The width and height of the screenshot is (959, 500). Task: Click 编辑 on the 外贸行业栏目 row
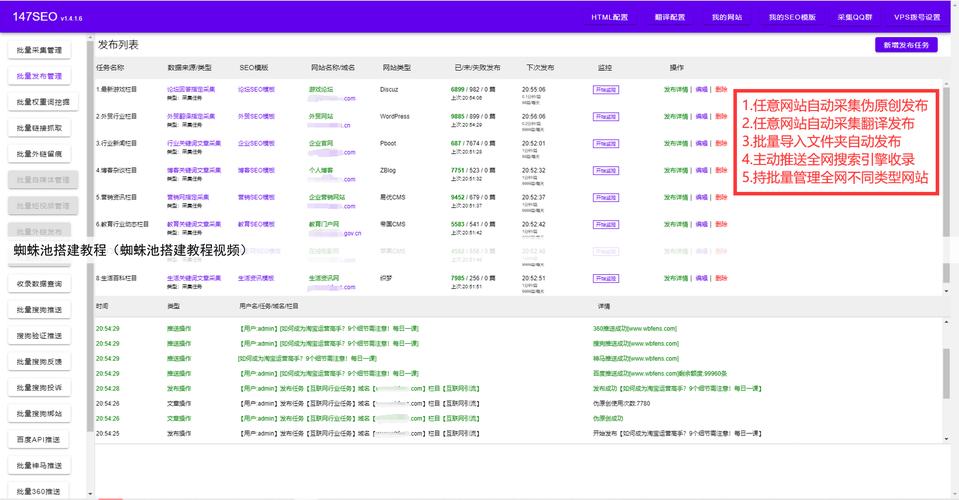pyautogui.click(x=701, y=116)
